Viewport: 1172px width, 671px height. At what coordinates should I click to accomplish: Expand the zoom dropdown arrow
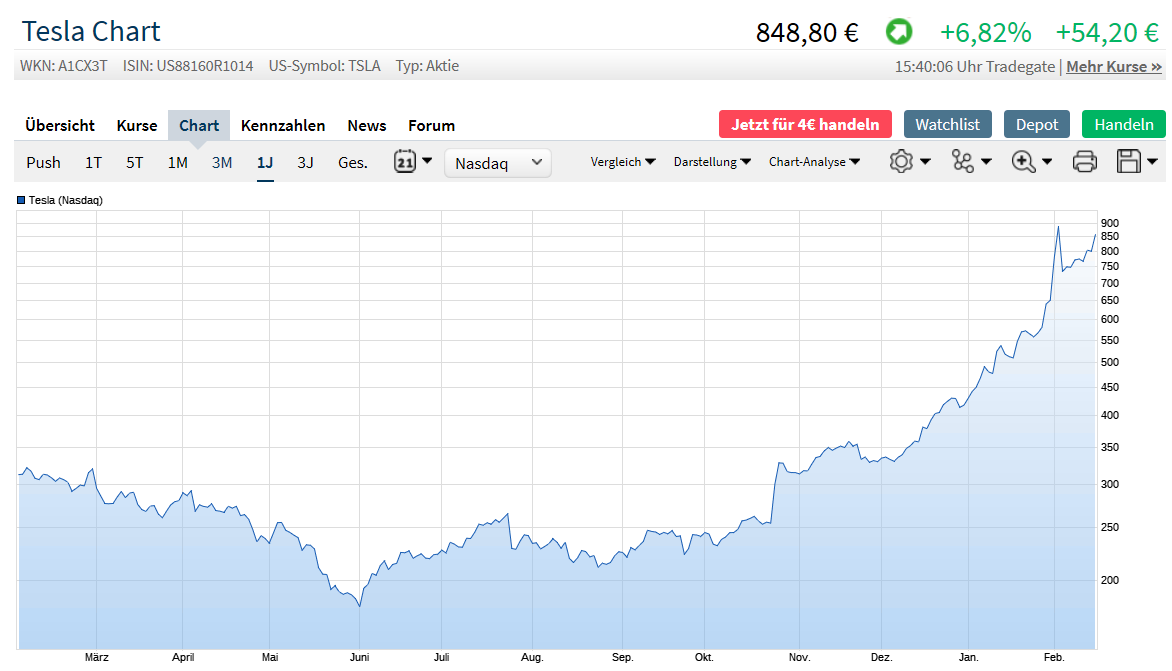(1047, 161)
